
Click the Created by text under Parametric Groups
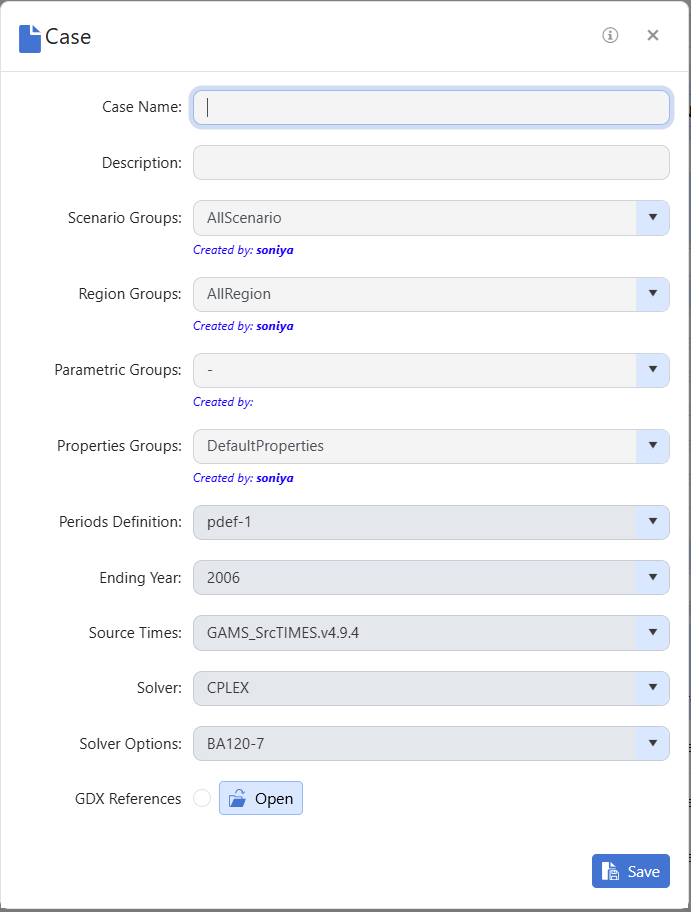point(223,402)
